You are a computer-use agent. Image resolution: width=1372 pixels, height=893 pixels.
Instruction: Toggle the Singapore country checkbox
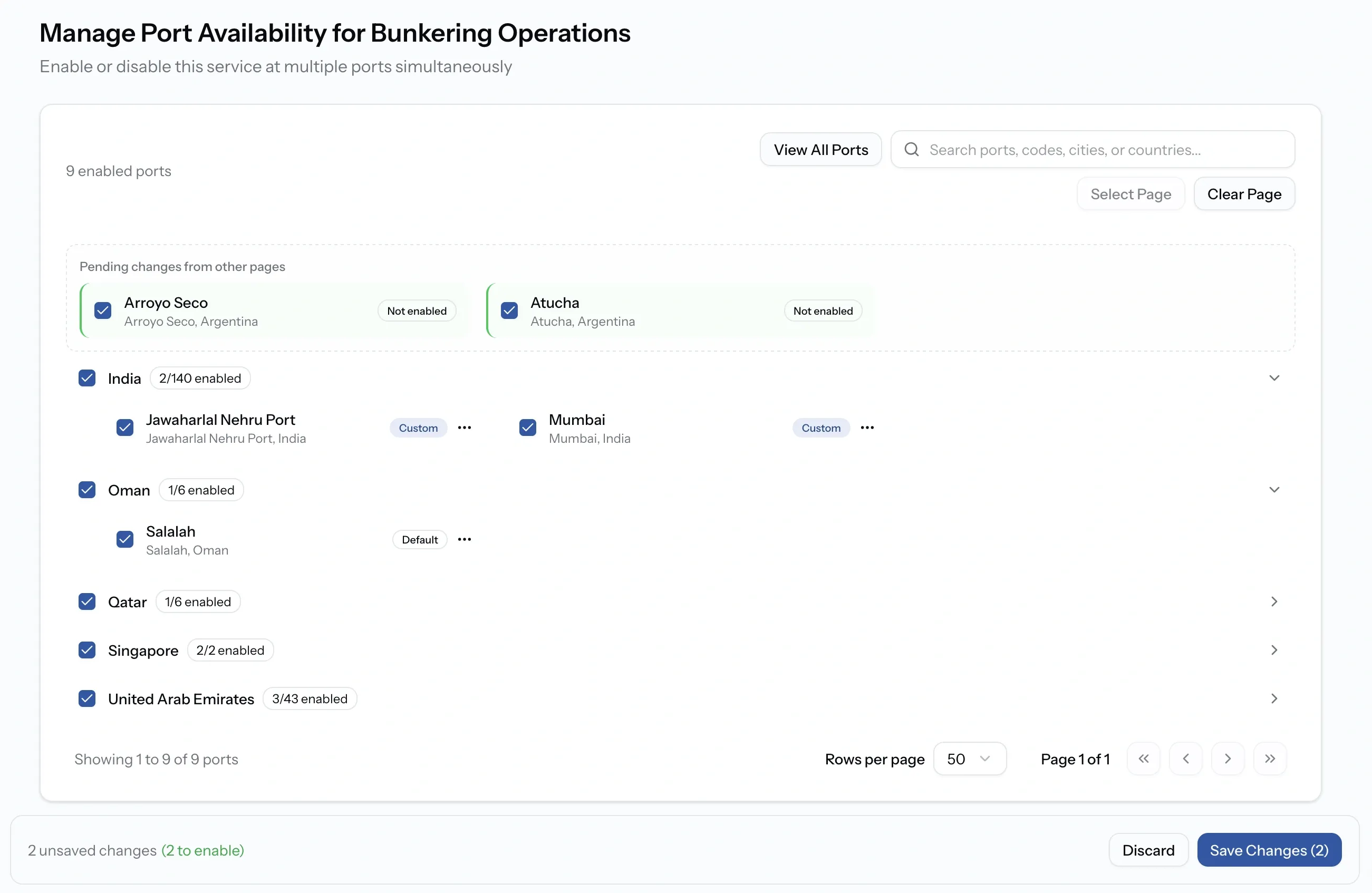pyautogui.click(x=86, y=651)
